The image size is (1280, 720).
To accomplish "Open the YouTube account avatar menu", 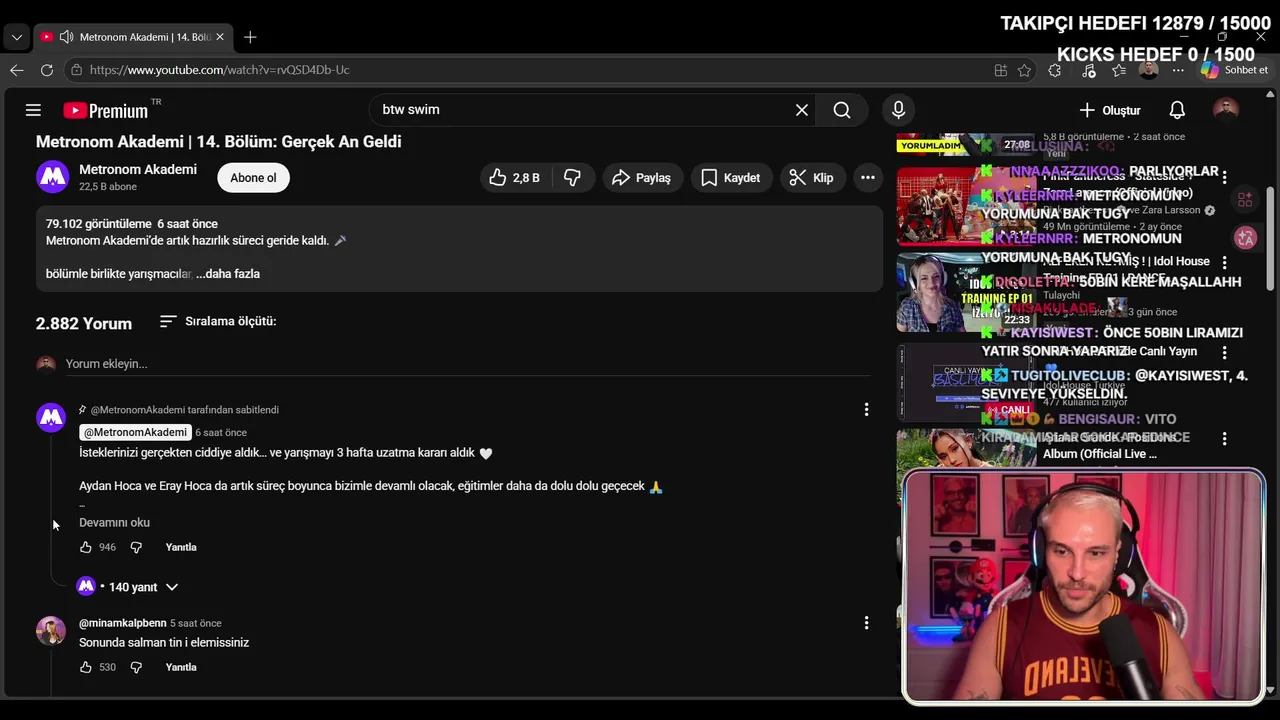I will point(1226,110).
